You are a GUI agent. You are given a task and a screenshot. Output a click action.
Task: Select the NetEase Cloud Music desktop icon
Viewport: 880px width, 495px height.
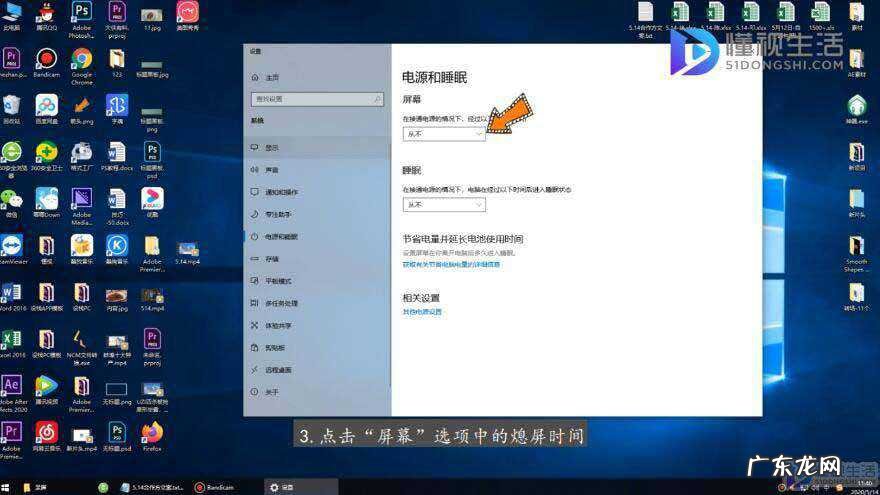pyautogui.click(x=47, y=437)
